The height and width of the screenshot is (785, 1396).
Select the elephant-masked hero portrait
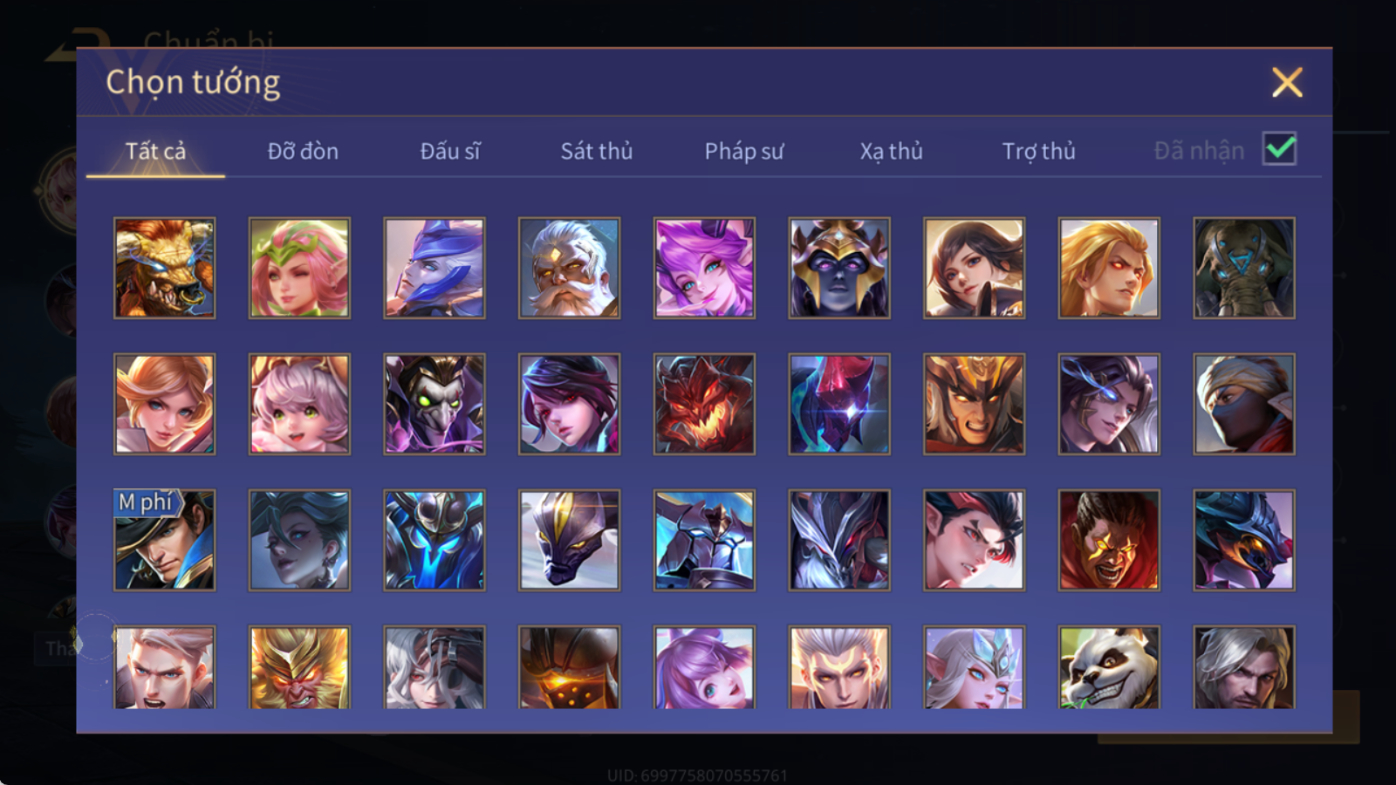point(1244,268)
